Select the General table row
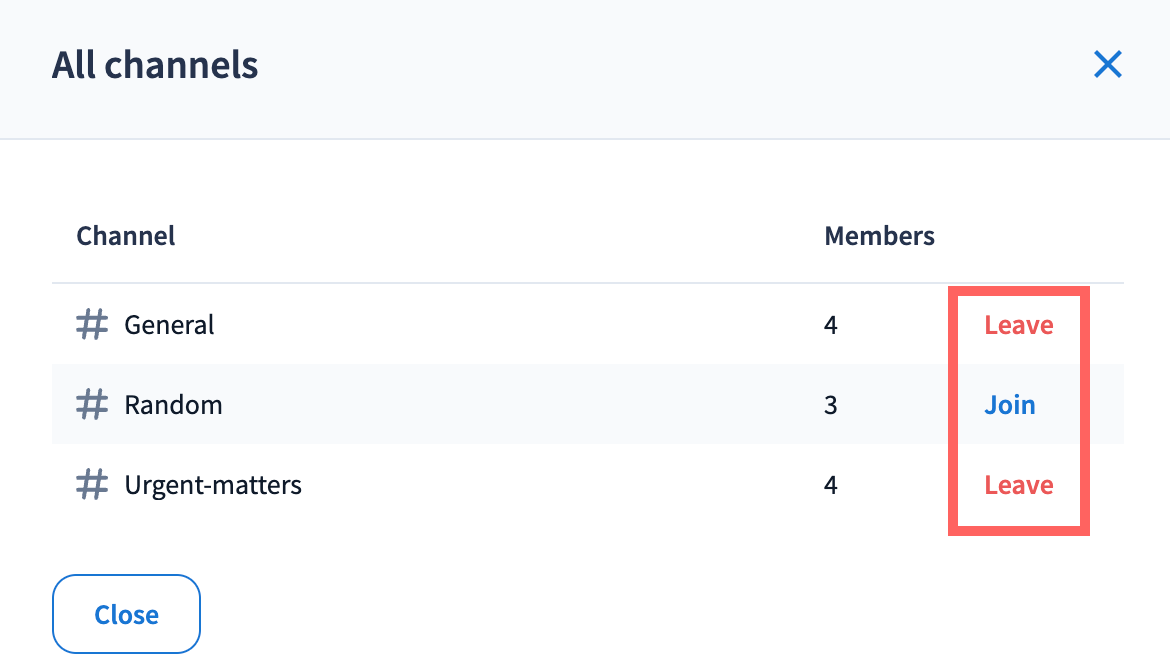Image resolution: width=1170 pixels, height=670 pixels. pos(500,325)
